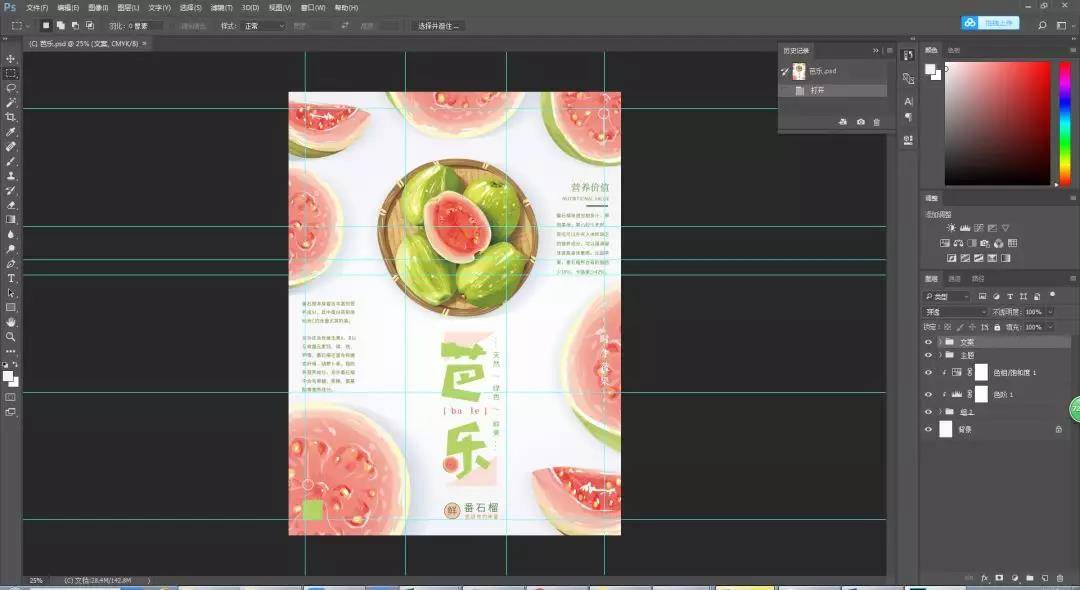Click the feather 羽化 input field
Image resolution: width=1080 pixels, height=590 pixels.
146,25
